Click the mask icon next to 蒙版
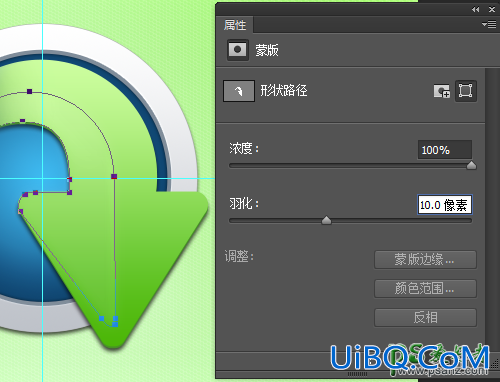The height and width of the screenshot is (382, 500). pos(237,50)
